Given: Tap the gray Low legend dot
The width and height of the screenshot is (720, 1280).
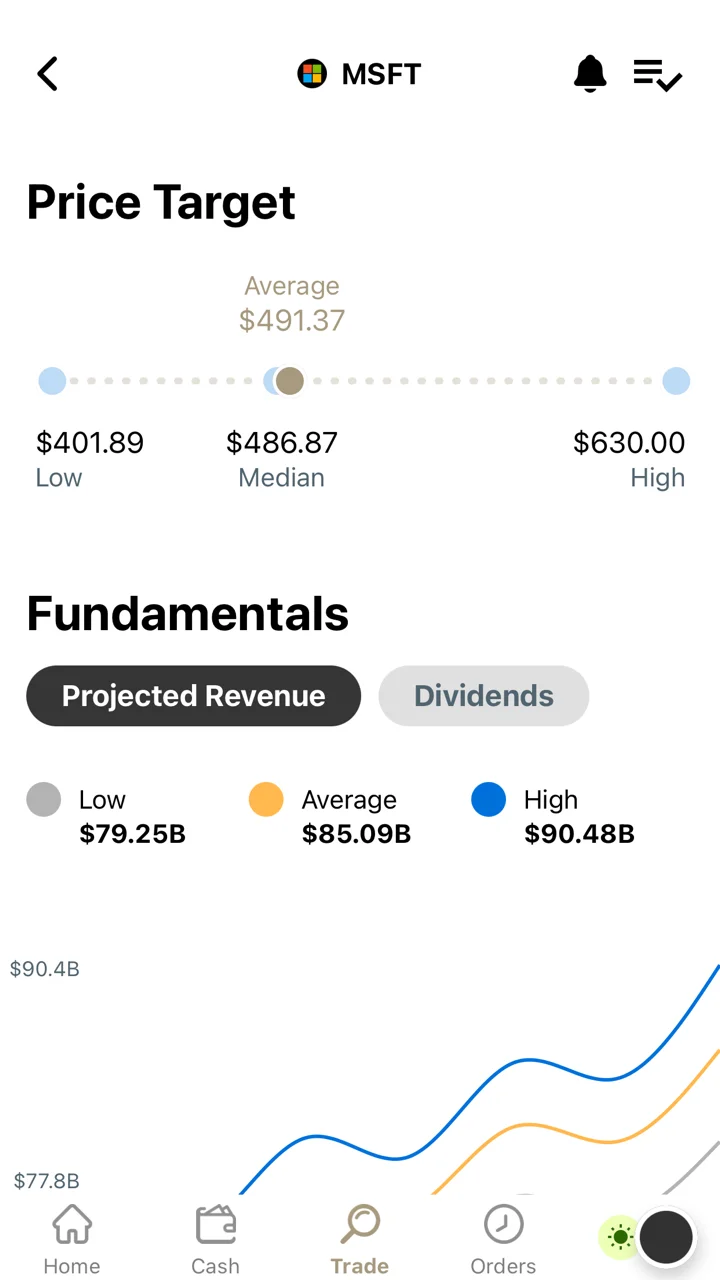Looking at the screenshot, I should pyautogui.click(x=44, y=800).
